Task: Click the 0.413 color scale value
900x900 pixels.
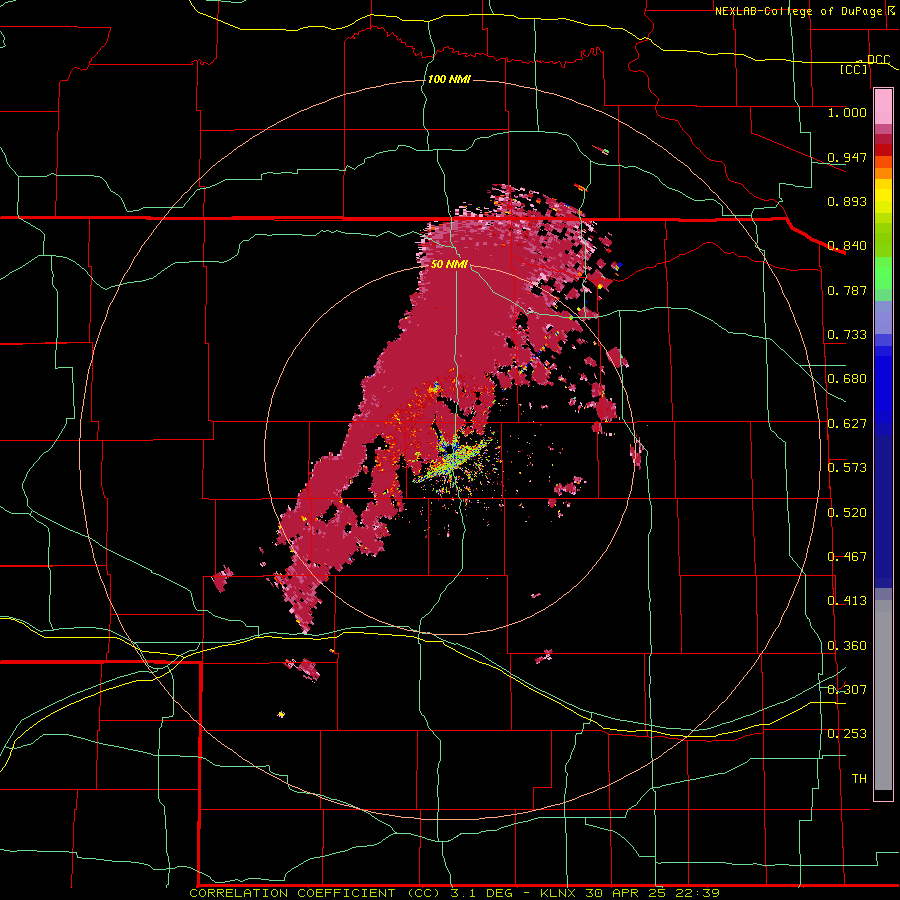Action: [847, 601]
